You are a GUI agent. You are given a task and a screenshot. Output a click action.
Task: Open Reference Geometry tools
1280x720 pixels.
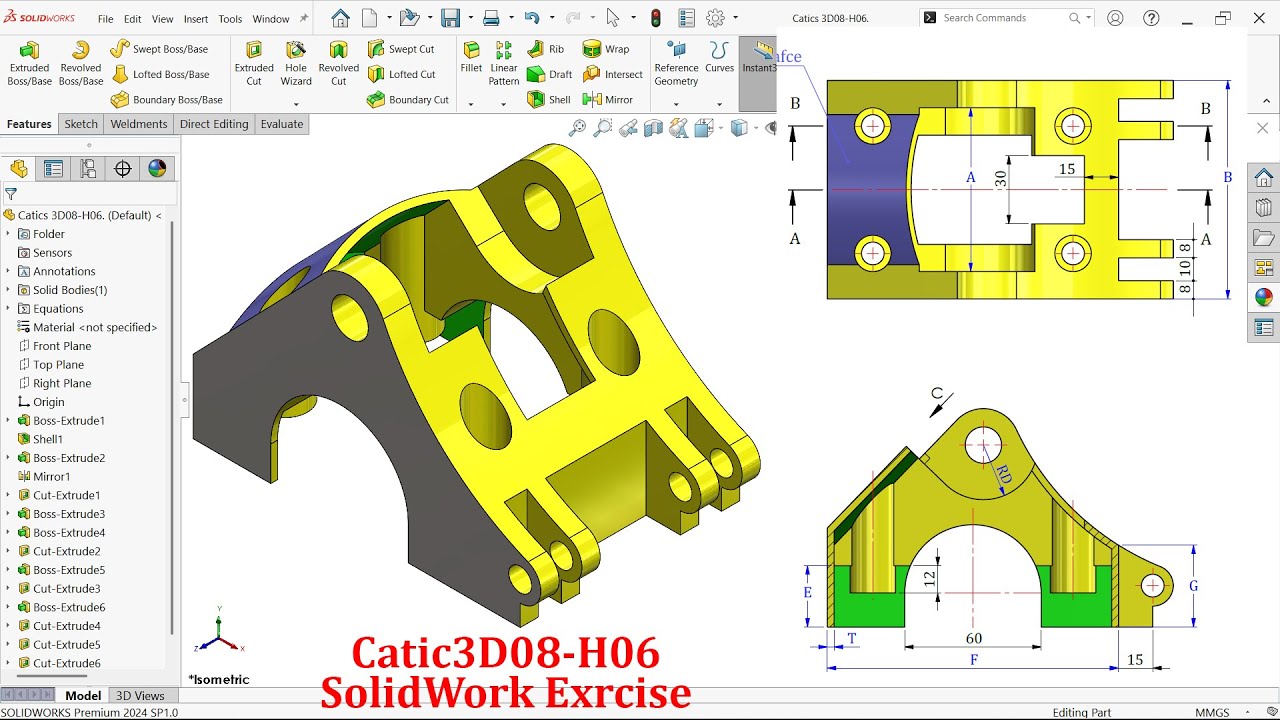[x=676, y=64]
